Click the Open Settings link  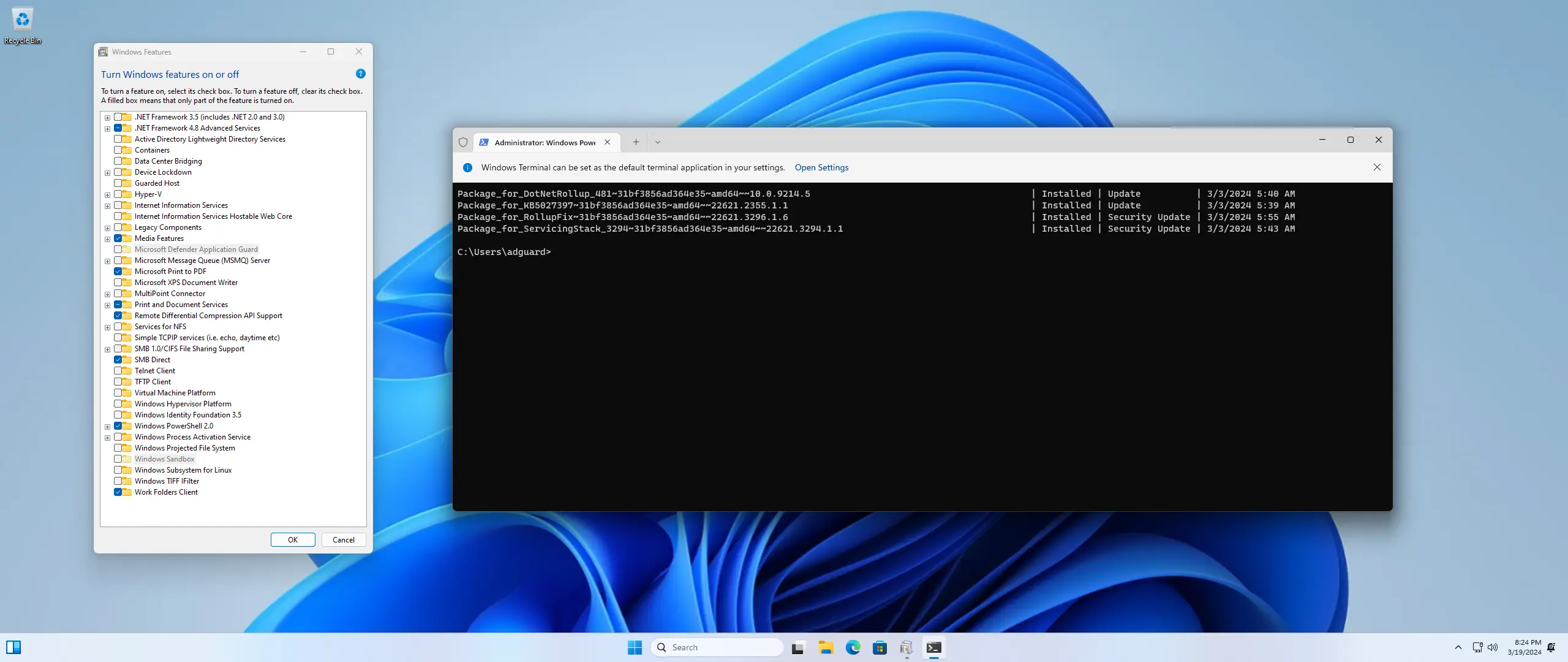(x=821, y=167)
